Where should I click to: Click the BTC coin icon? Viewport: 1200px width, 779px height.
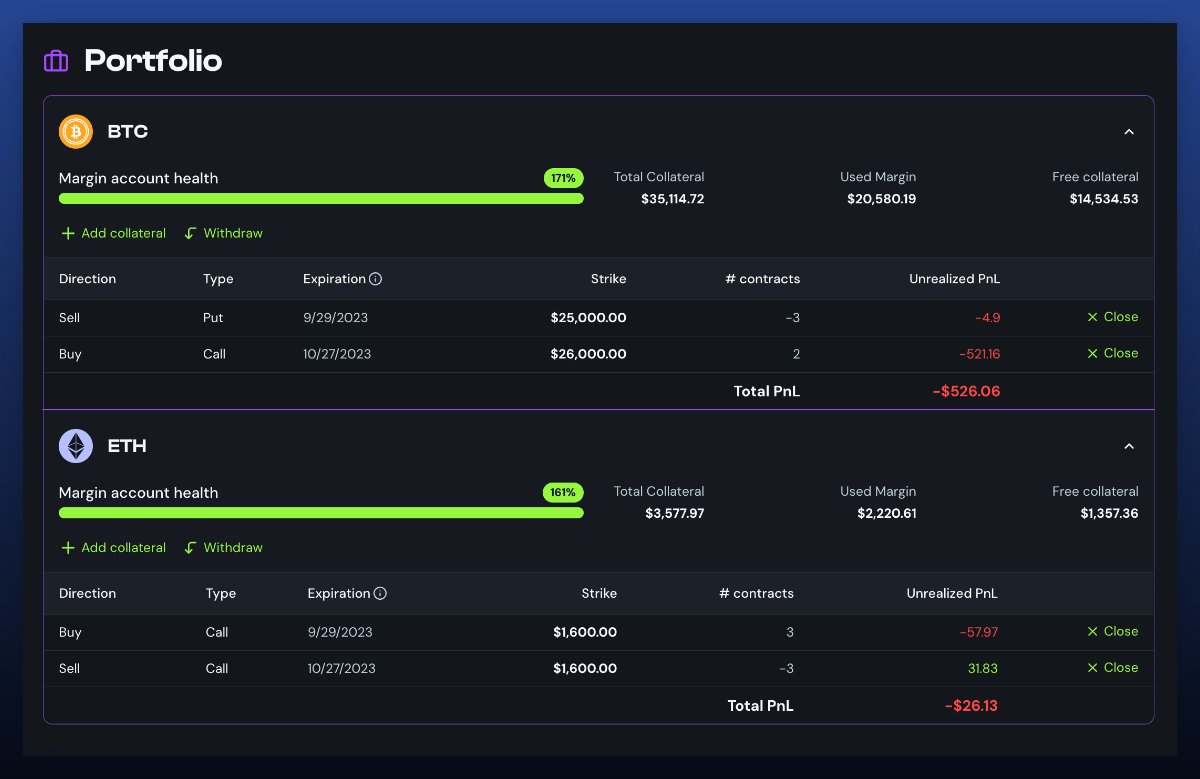pyautogui.click(x=75, y=131)
